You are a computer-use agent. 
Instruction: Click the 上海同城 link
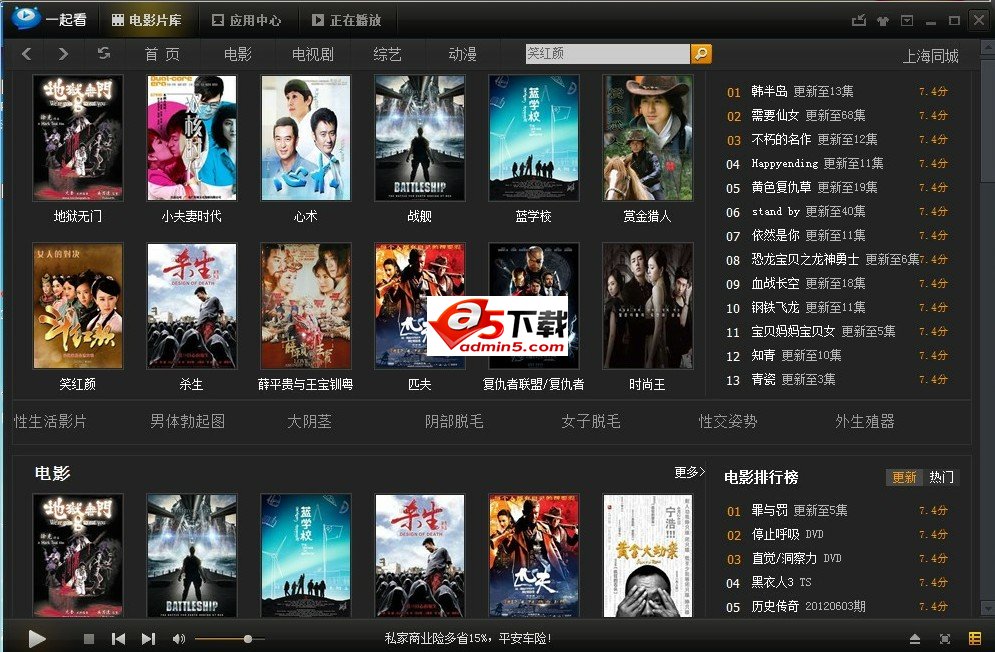click(930, 57)
